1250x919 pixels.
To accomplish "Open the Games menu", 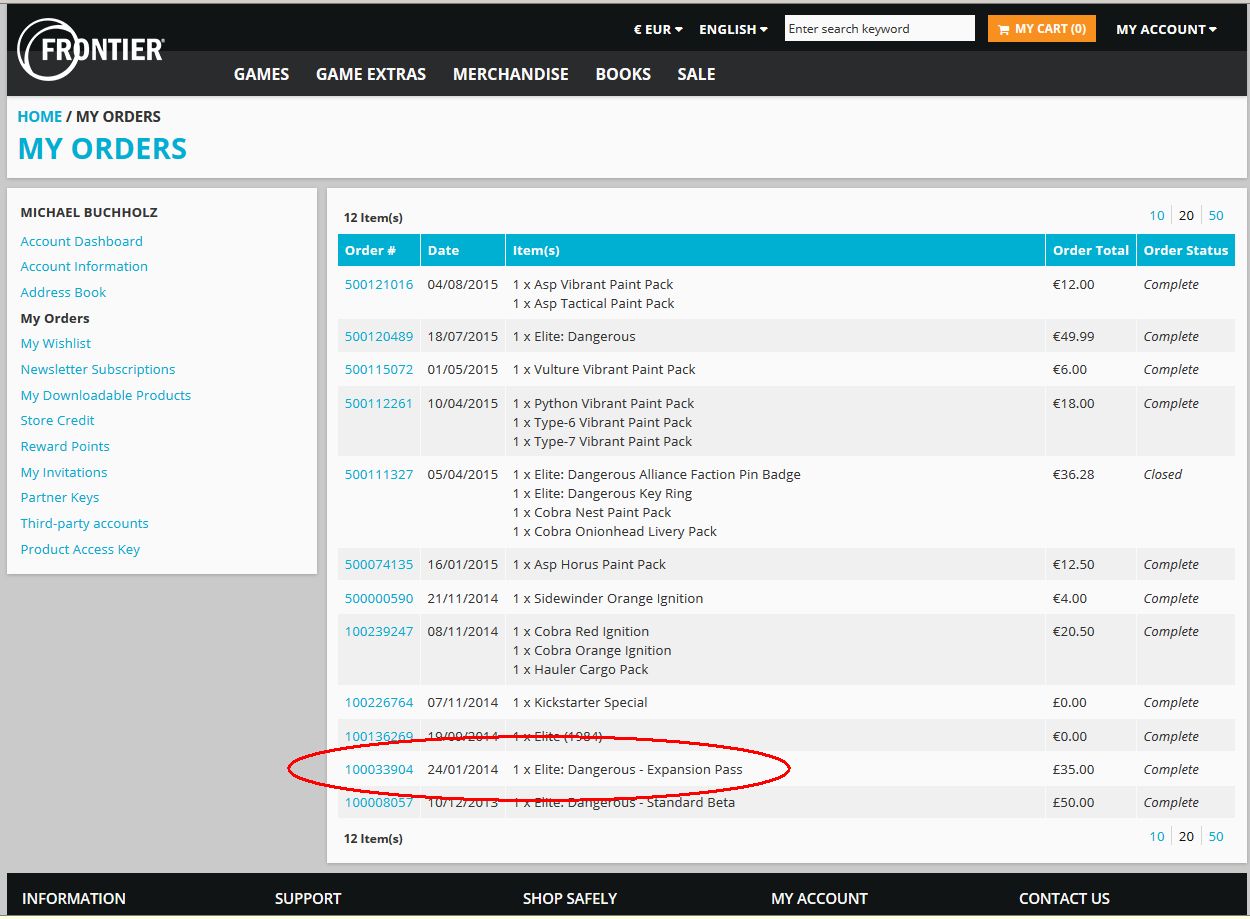I will pos(261,74).
